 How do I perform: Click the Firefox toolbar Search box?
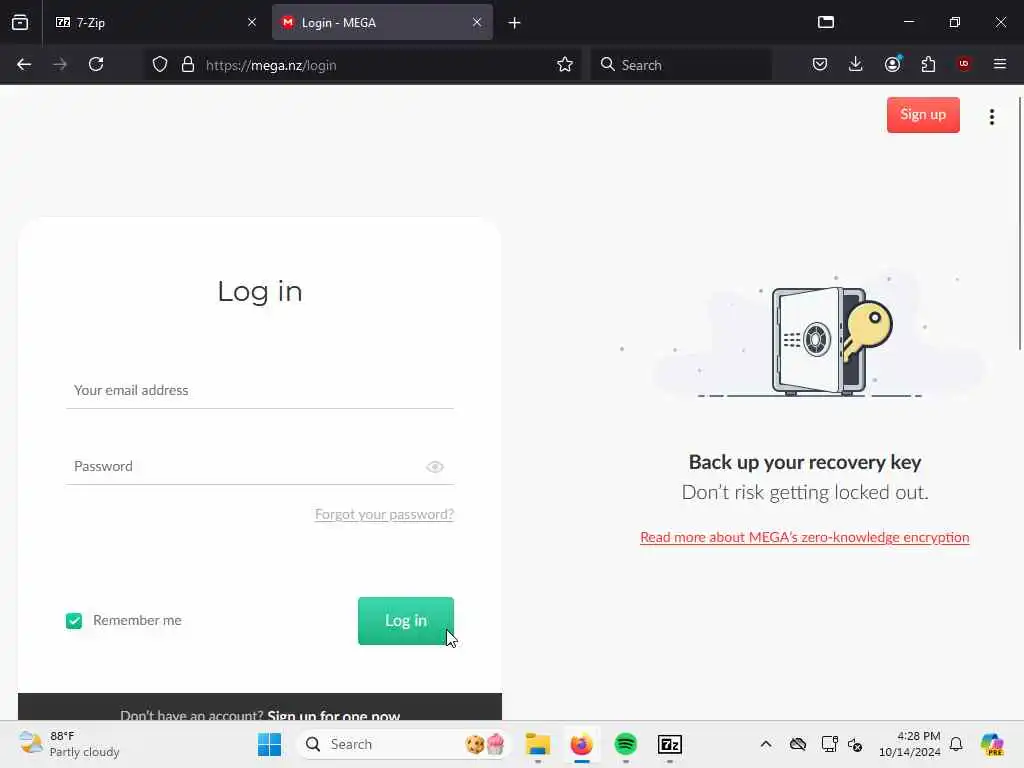point(681,65)
